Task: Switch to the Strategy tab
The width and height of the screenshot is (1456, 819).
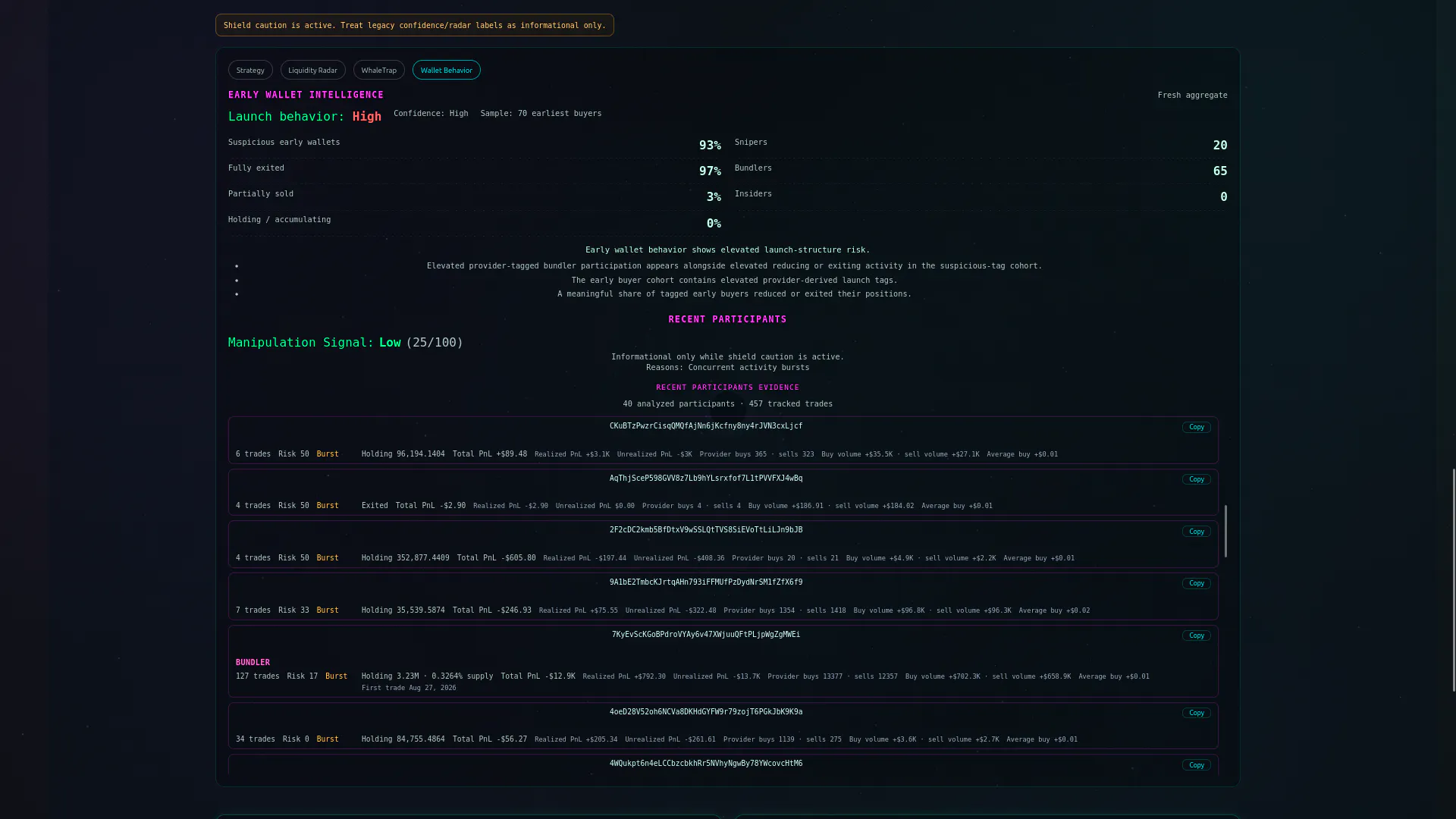Action: pos(250,70)
